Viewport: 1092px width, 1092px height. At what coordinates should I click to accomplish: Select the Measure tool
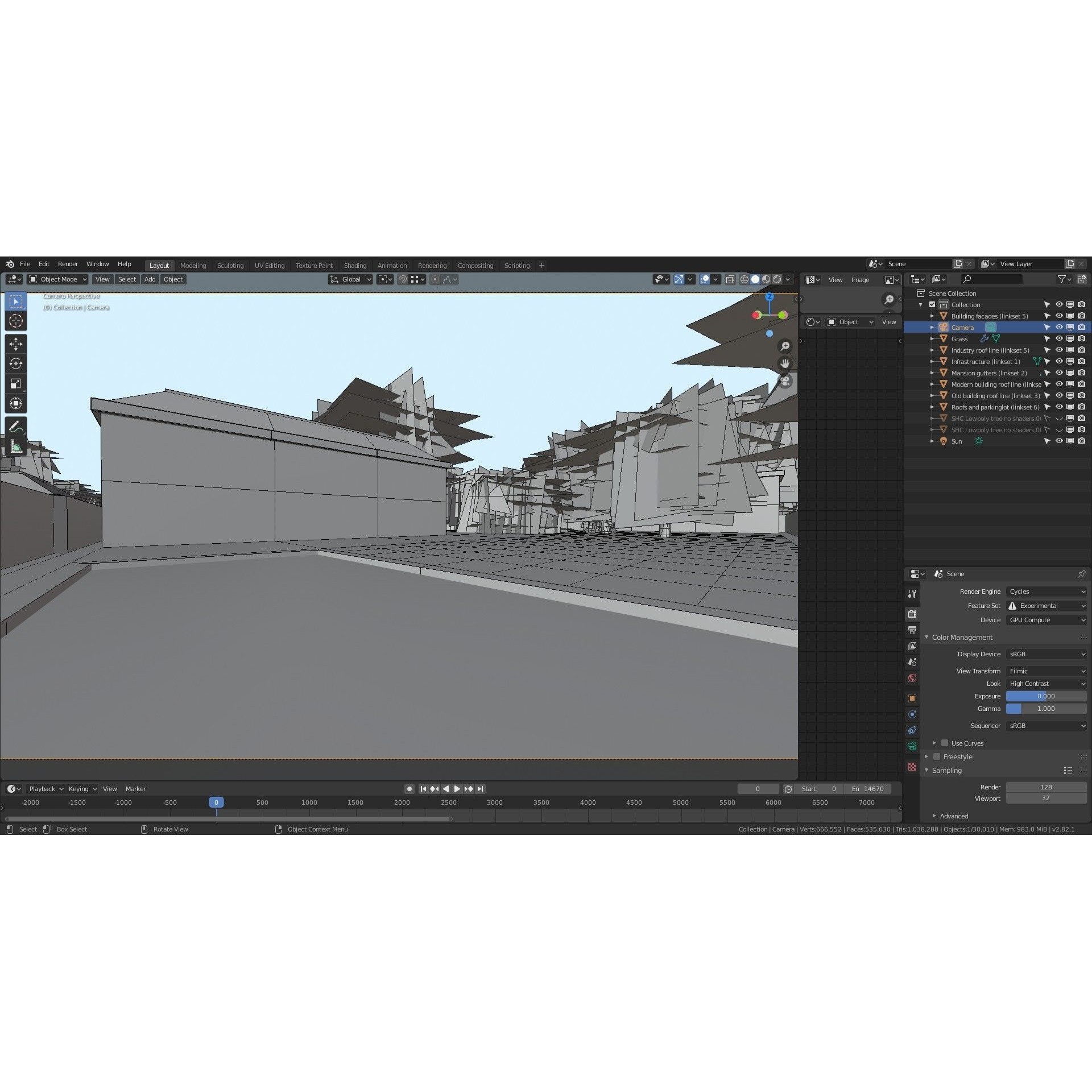point(16,446)
